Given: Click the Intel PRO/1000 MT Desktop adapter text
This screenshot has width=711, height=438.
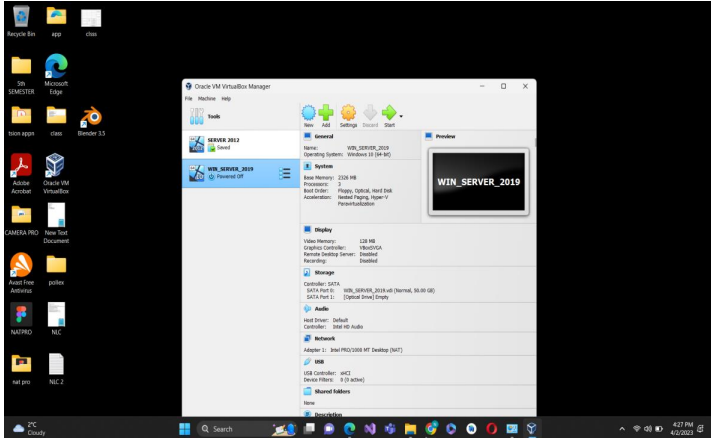Looking at the screenshot, I should [366, 350].
